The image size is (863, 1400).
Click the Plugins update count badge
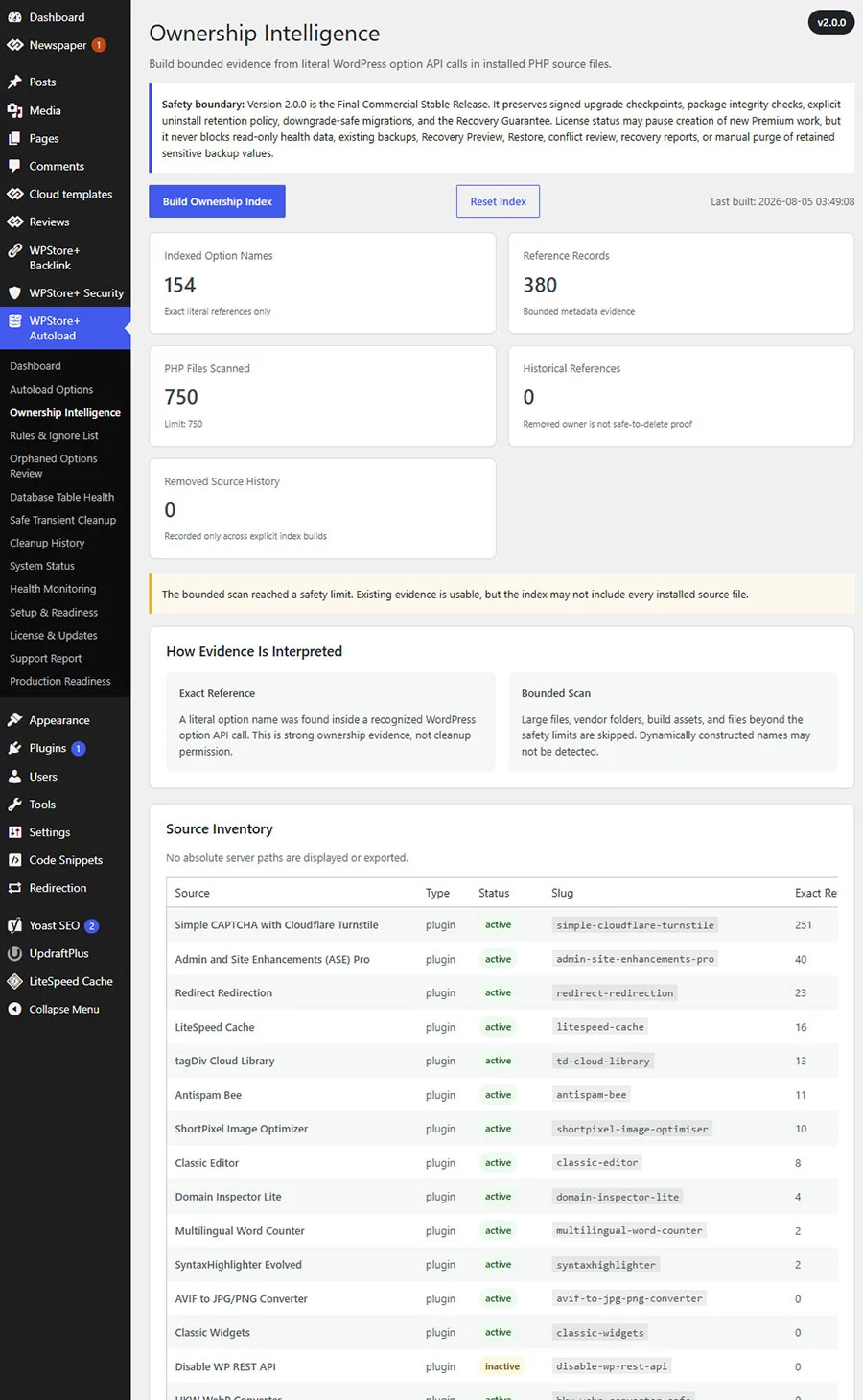pos(79,748)
